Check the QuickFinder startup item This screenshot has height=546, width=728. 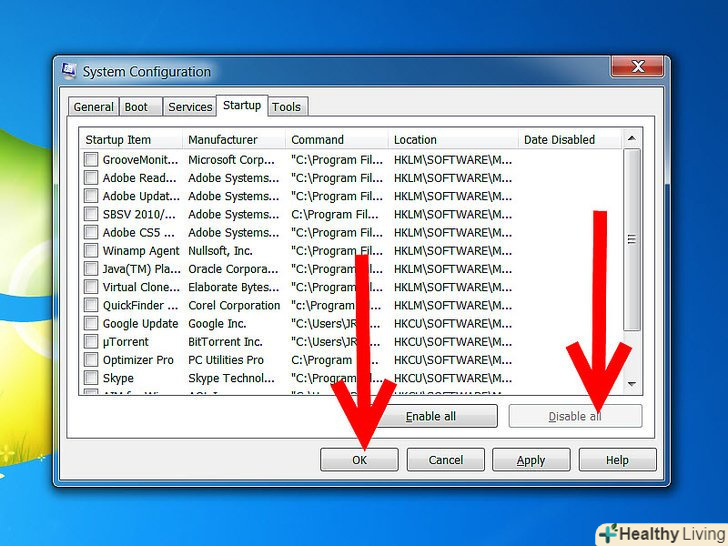(x=91, y=305)
